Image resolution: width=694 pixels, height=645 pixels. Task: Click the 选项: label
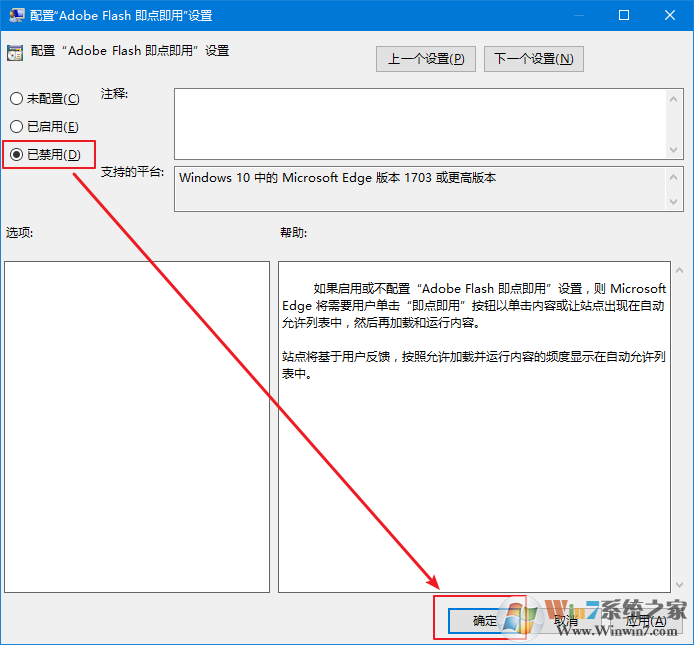pos(19,232)
